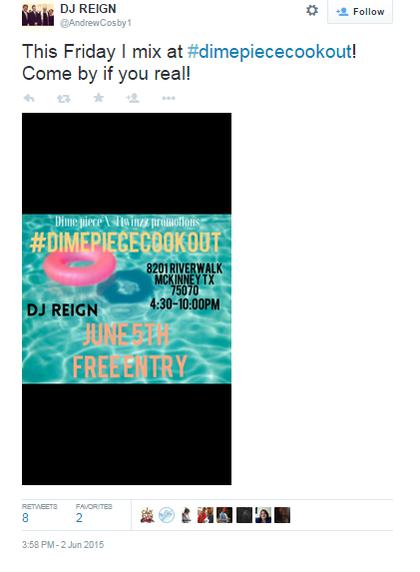Screen dimensions: 420x572
Task: Click the fifth retweeter avatar
Action: click(x=224, y=515)
